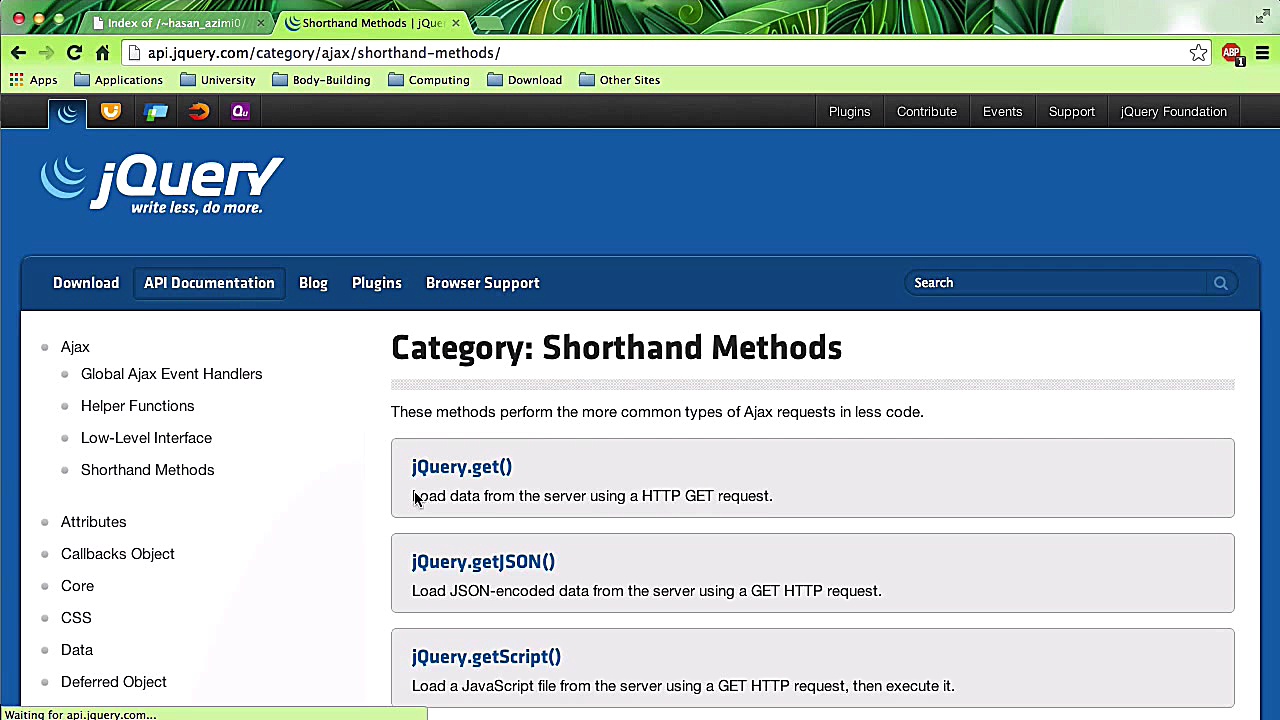1280x720 pixels.
Task: Open the jQuery Foundation link
Action: [x=1174, y=112]
